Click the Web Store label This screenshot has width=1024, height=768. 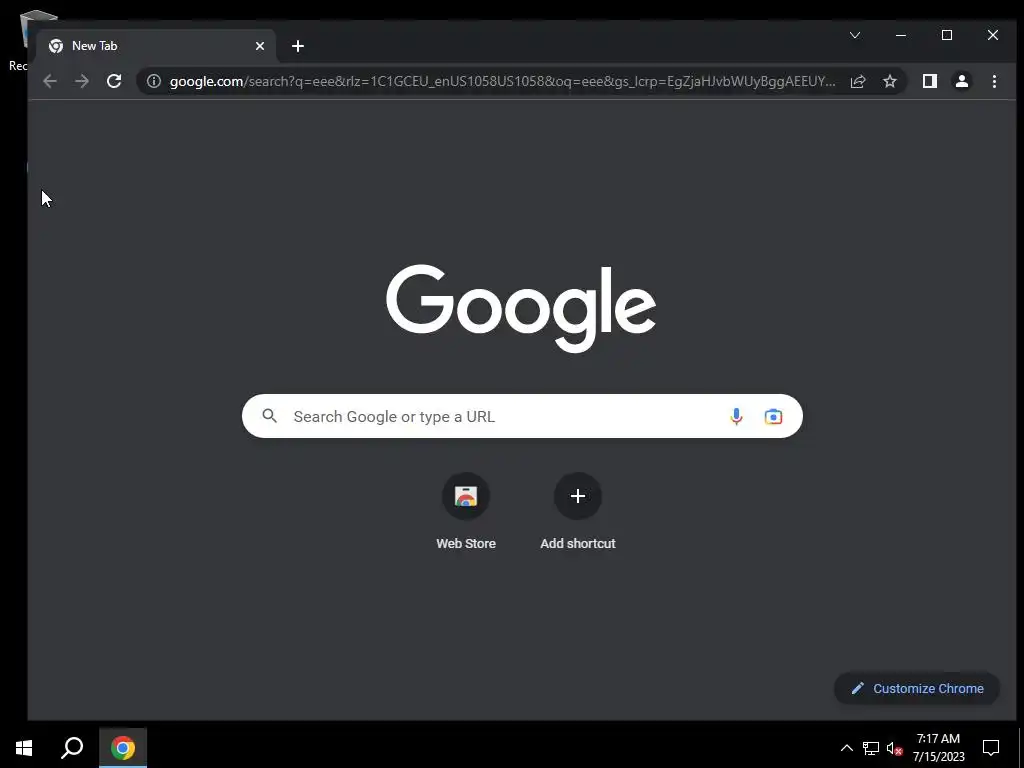tap(466, 543)
